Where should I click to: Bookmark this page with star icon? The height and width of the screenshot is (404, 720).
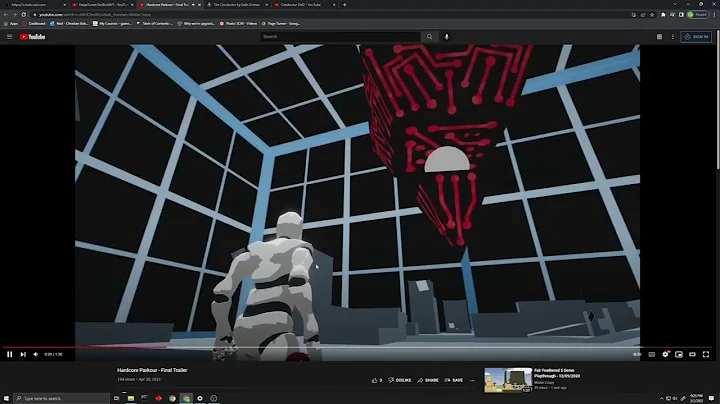(652, 15)
